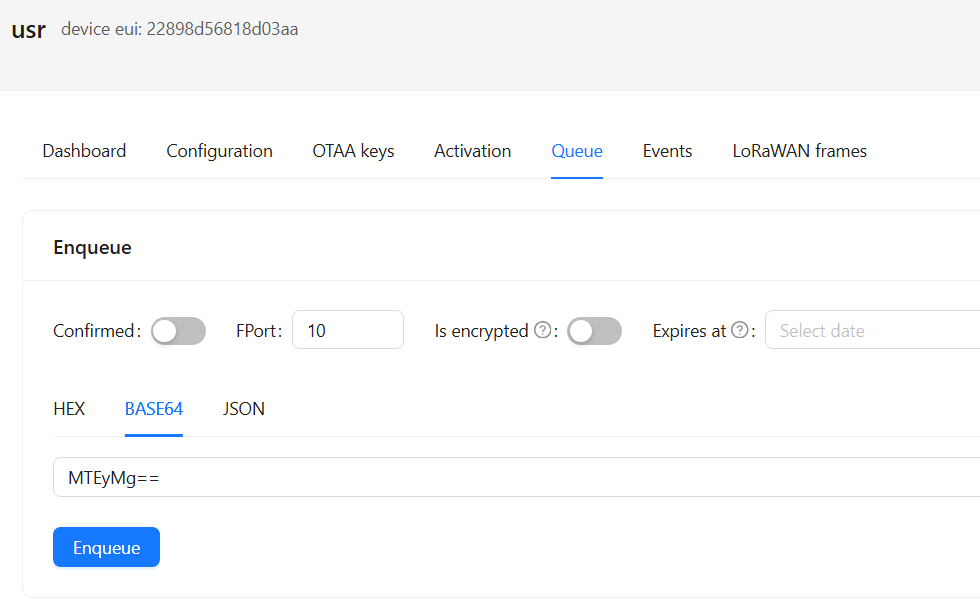Open the Is encrypted help icon
Screen dimensions: 980x606
click(543, 330)
